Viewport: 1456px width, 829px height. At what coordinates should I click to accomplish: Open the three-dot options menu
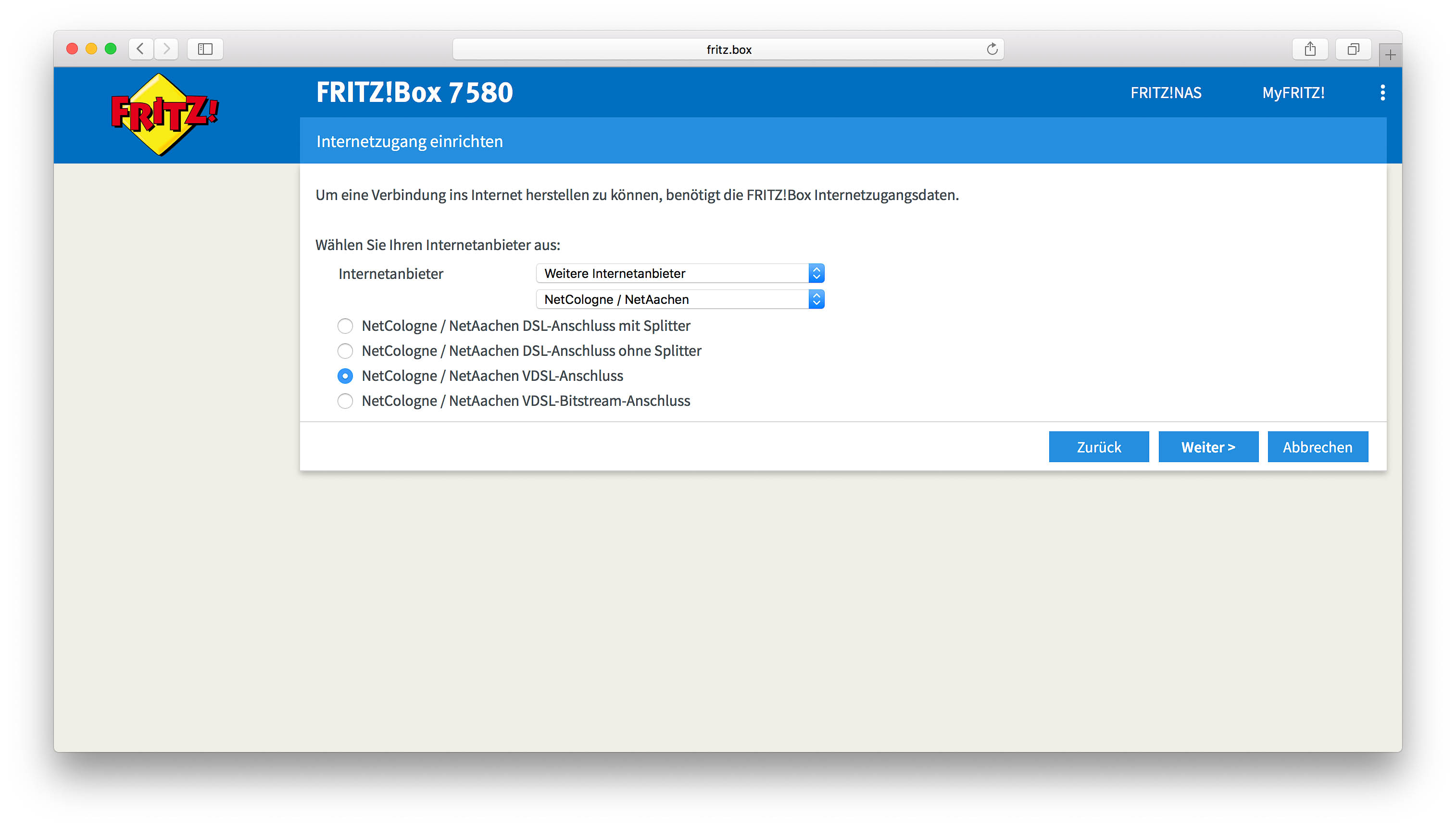[x=1382, y=92]
